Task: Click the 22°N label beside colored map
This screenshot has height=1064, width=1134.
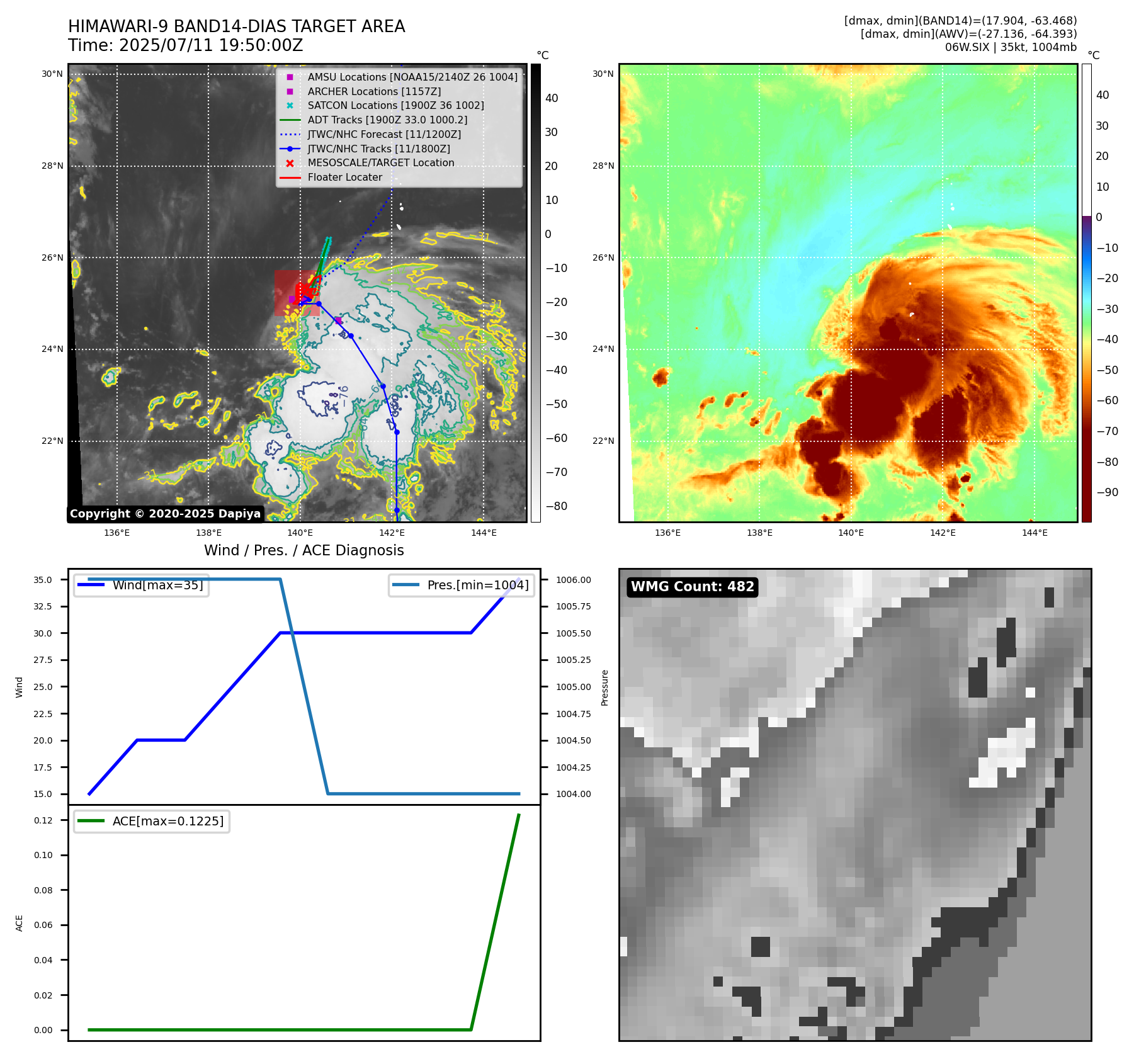Action: click(x=603, y=441)
